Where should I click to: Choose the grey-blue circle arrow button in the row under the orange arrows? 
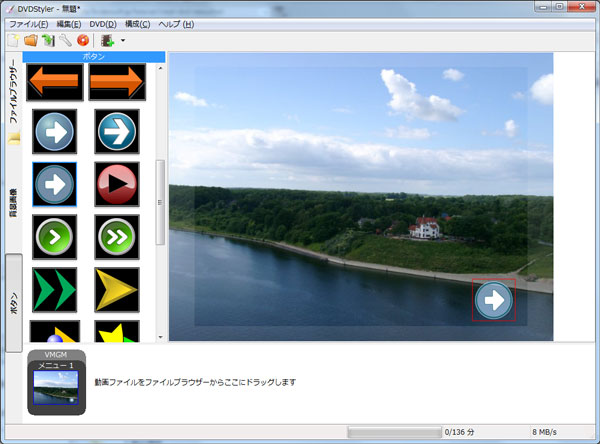click(x=54, y=131)
